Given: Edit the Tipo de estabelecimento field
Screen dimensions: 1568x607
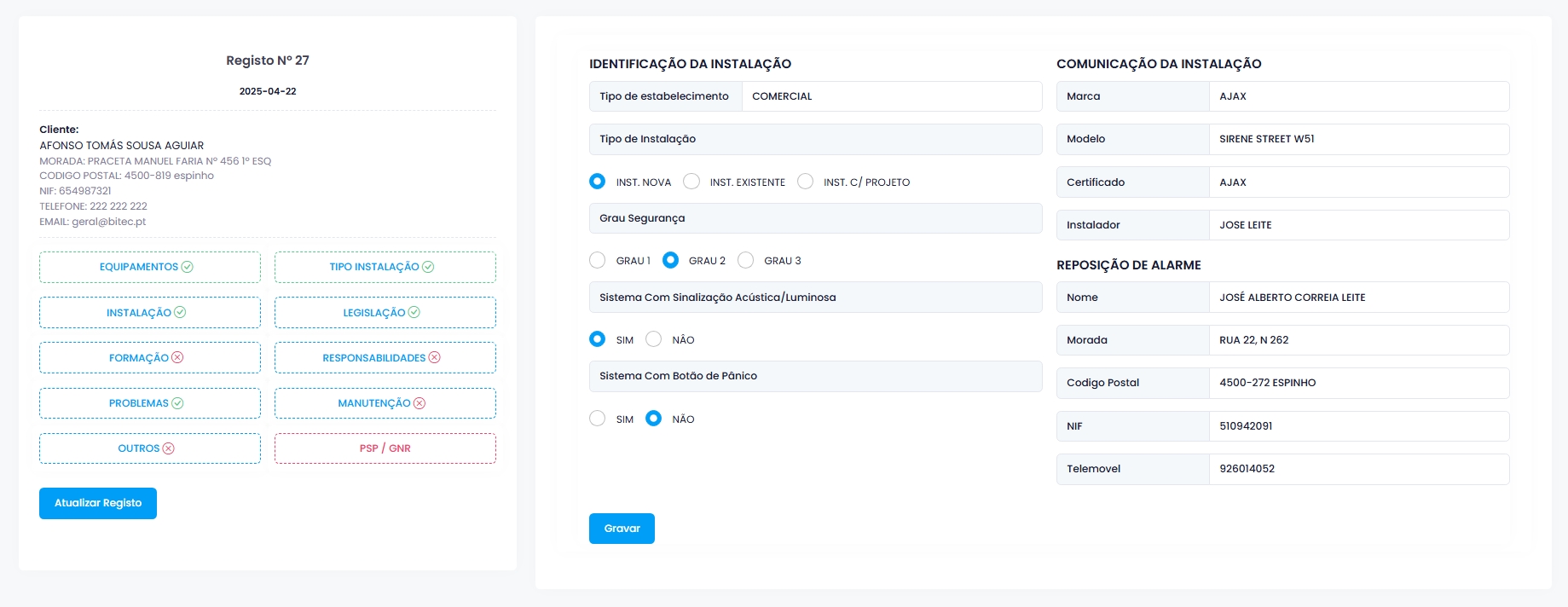Looking at the screenshot, I should (x=891, y=96).
